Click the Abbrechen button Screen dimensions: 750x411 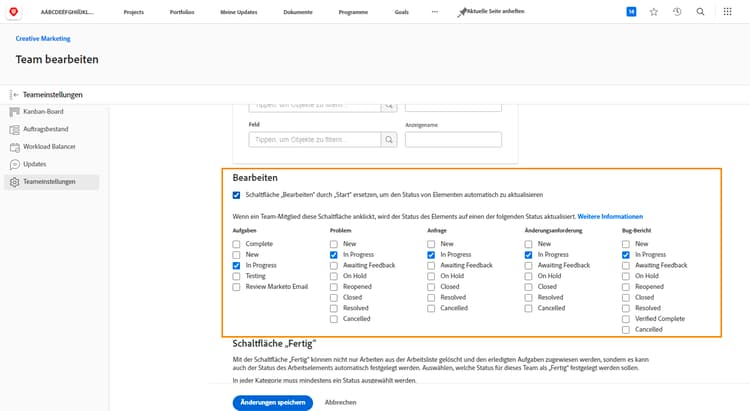pos(341,403)
